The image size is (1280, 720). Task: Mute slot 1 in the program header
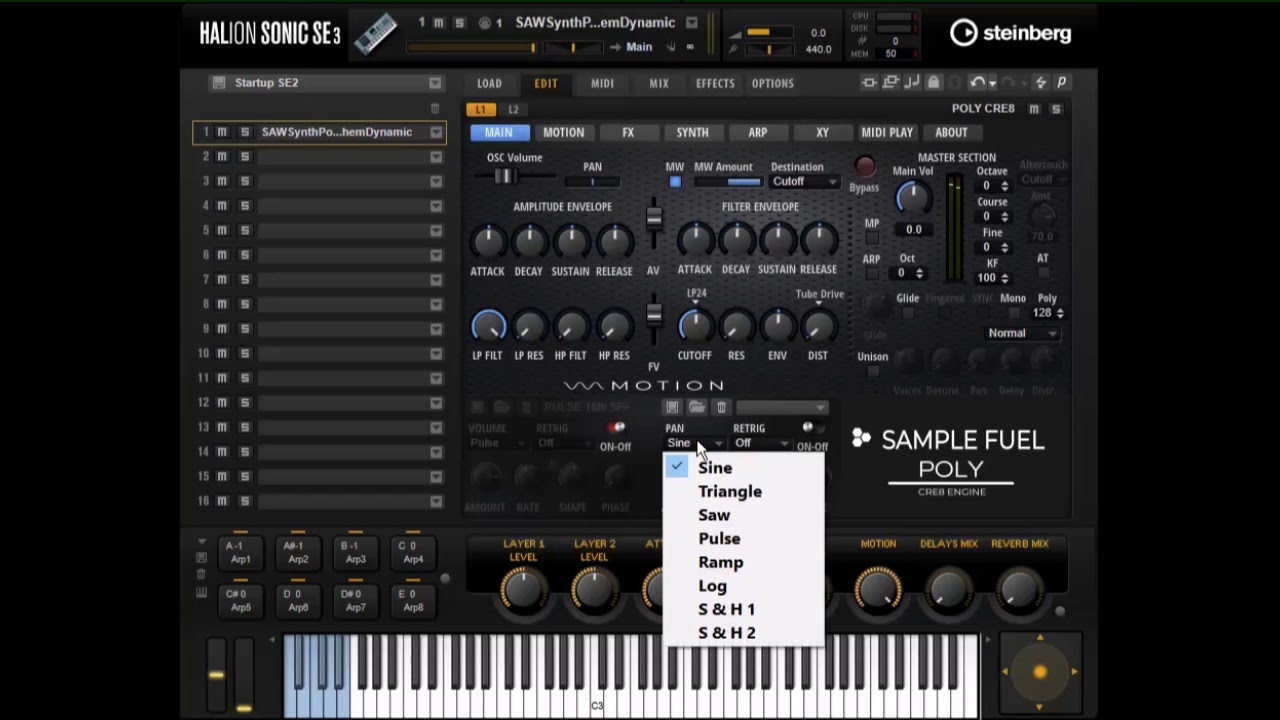[440, 23]
